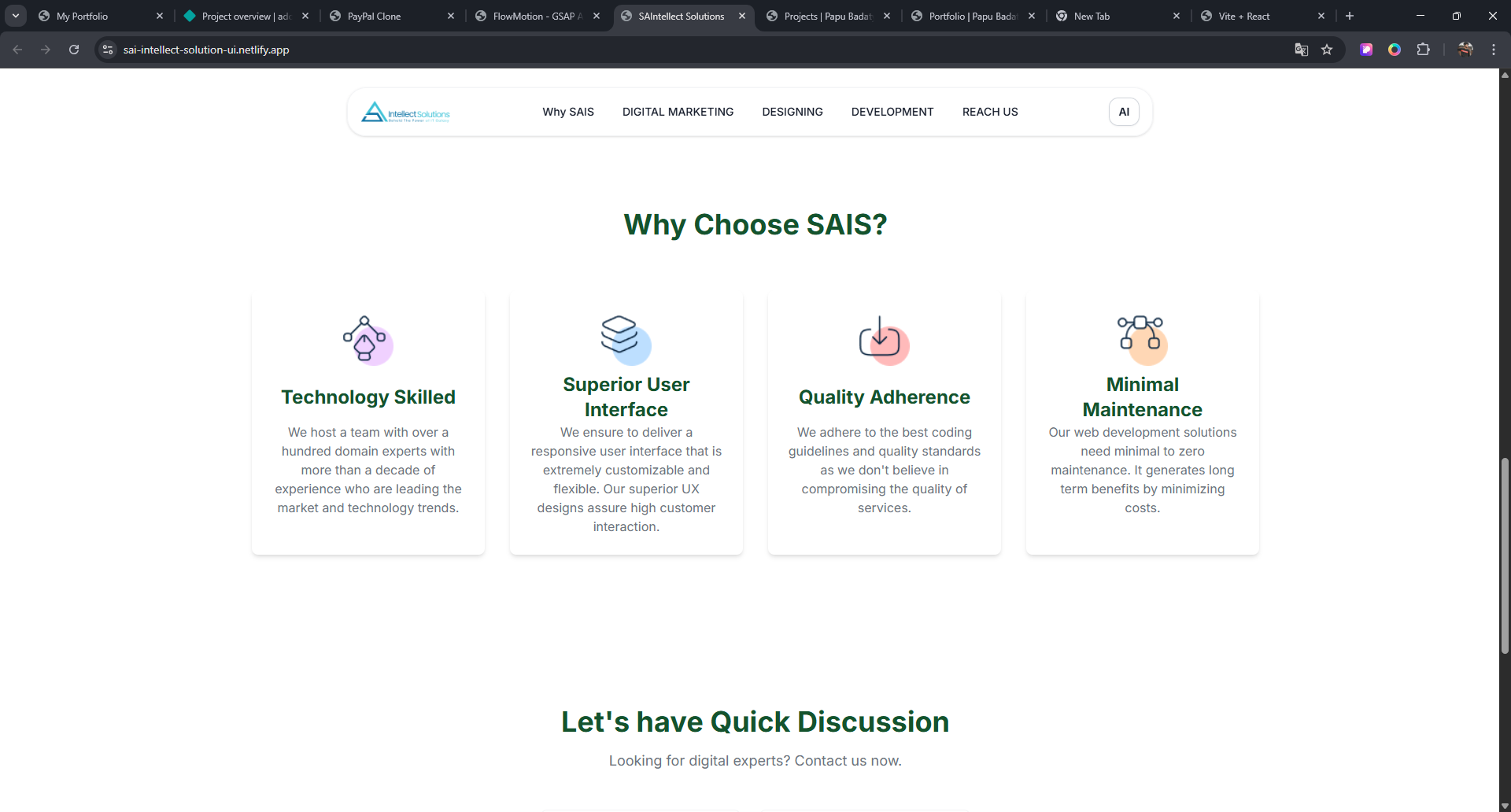Open the DIGITAL MARKETING nav menu
Image resolution: width=1511 pixels, height=812 pixels.
click(x=678, y=112)
